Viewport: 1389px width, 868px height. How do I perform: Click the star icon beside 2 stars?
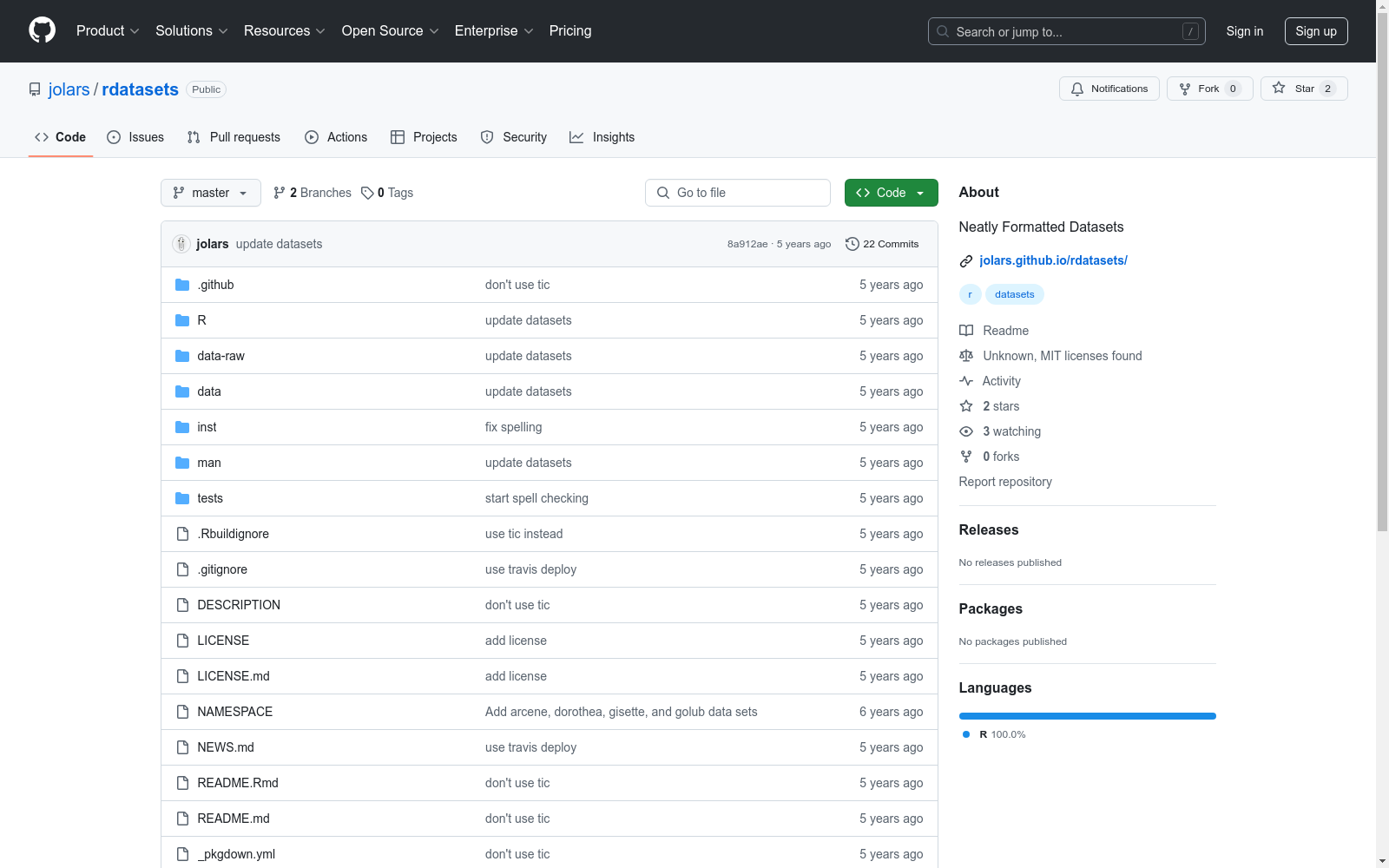[x=966, y=406]
